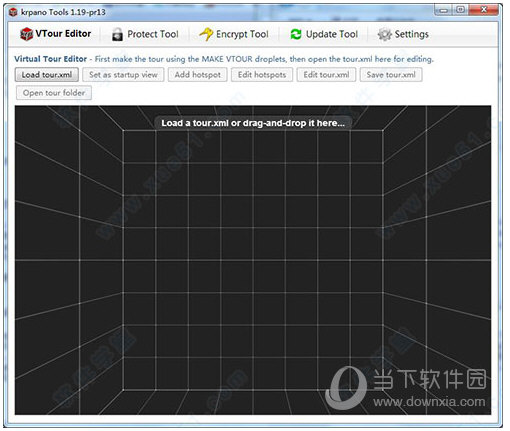Click the Protect Tool padlock icon

117,34
